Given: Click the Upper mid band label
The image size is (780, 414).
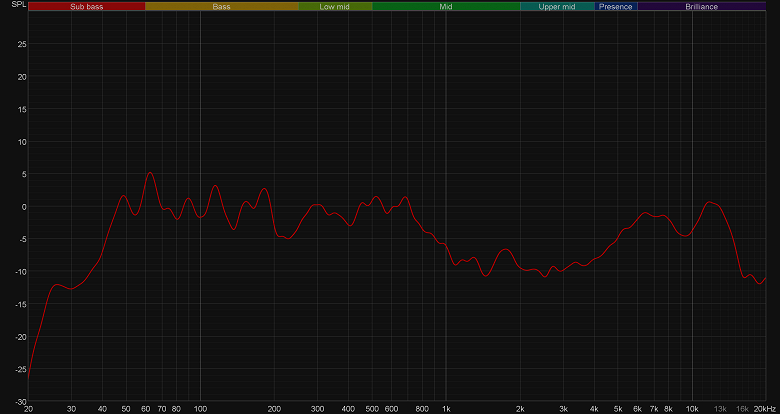Looking at the screenshot, I should click(x=557, y=6).
